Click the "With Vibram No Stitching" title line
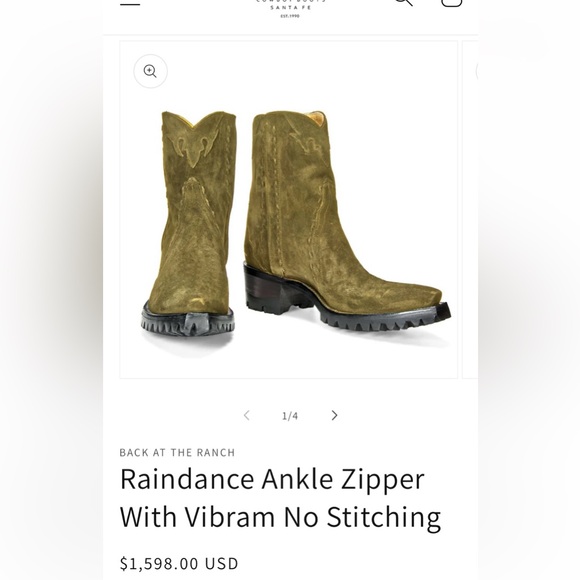Screen dimensions: 580x580 tap(280, 517)
